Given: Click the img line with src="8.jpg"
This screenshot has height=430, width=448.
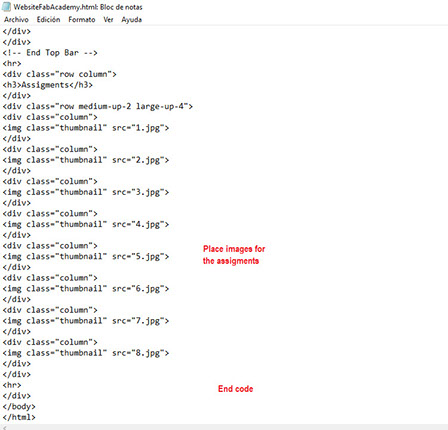Looking at the screenshot, I should pos(86,353).
